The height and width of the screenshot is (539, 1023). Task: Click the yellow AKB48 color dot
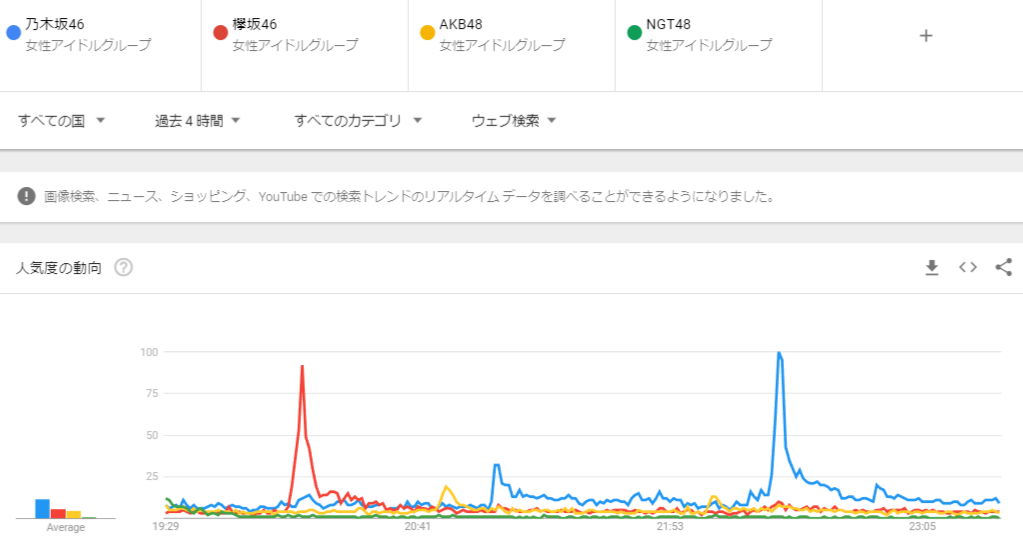tap(427, 33)
